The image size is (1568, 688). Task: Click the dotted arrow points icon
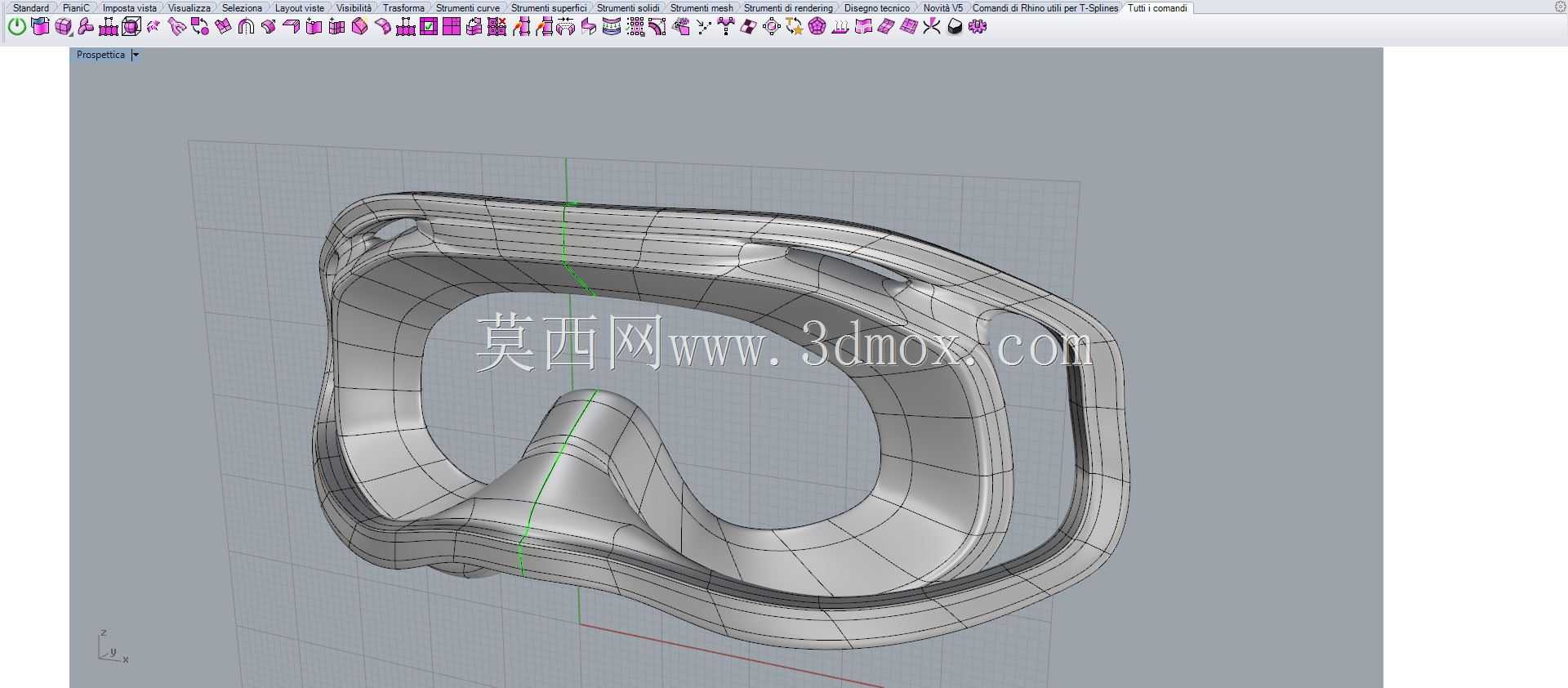[x=703, y=27]
